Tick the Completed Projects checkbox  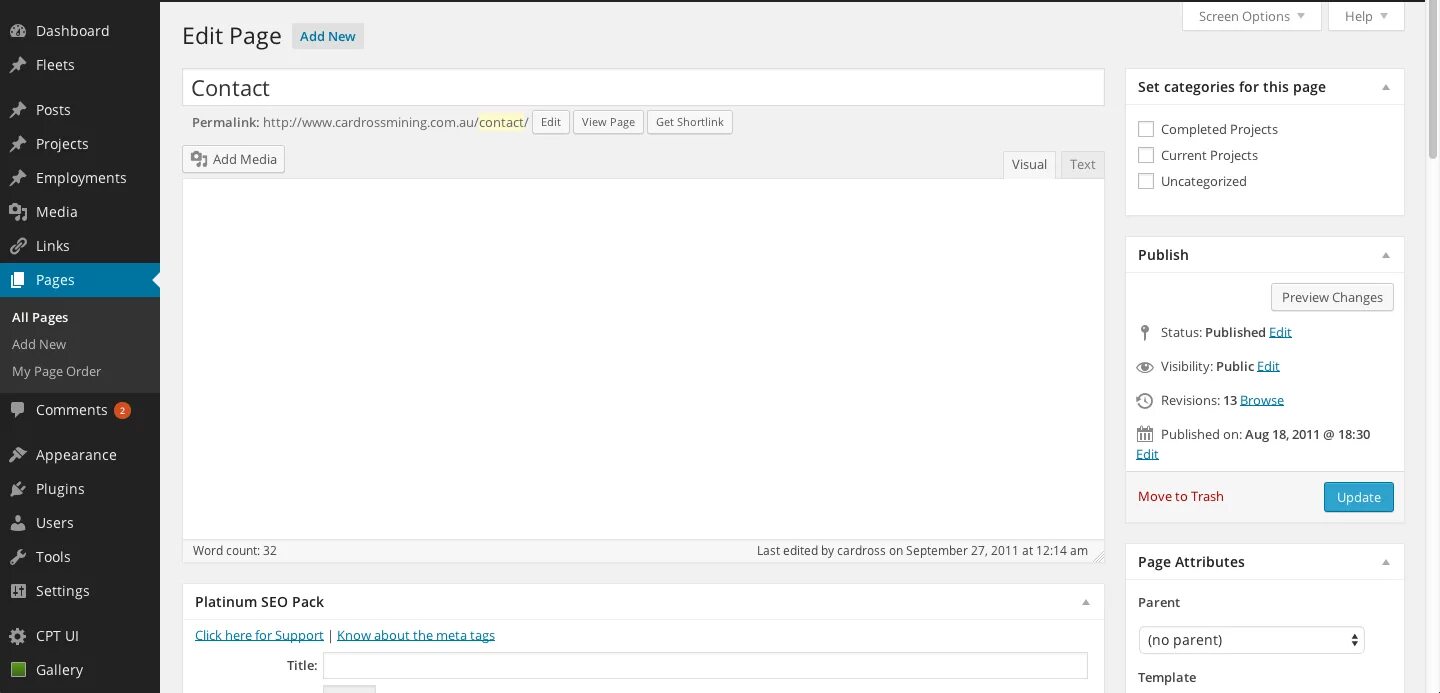click(1146, 129)
